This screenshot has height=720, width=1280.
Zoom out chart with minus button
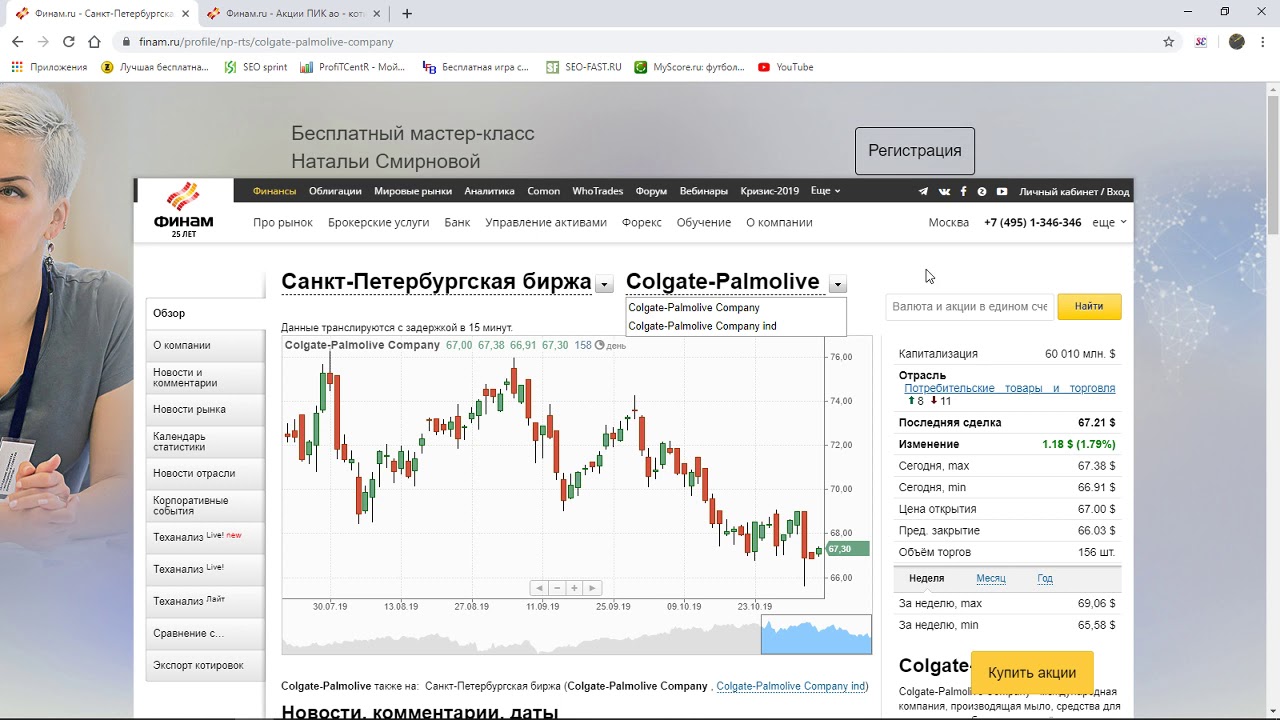(x=556, y=588)
